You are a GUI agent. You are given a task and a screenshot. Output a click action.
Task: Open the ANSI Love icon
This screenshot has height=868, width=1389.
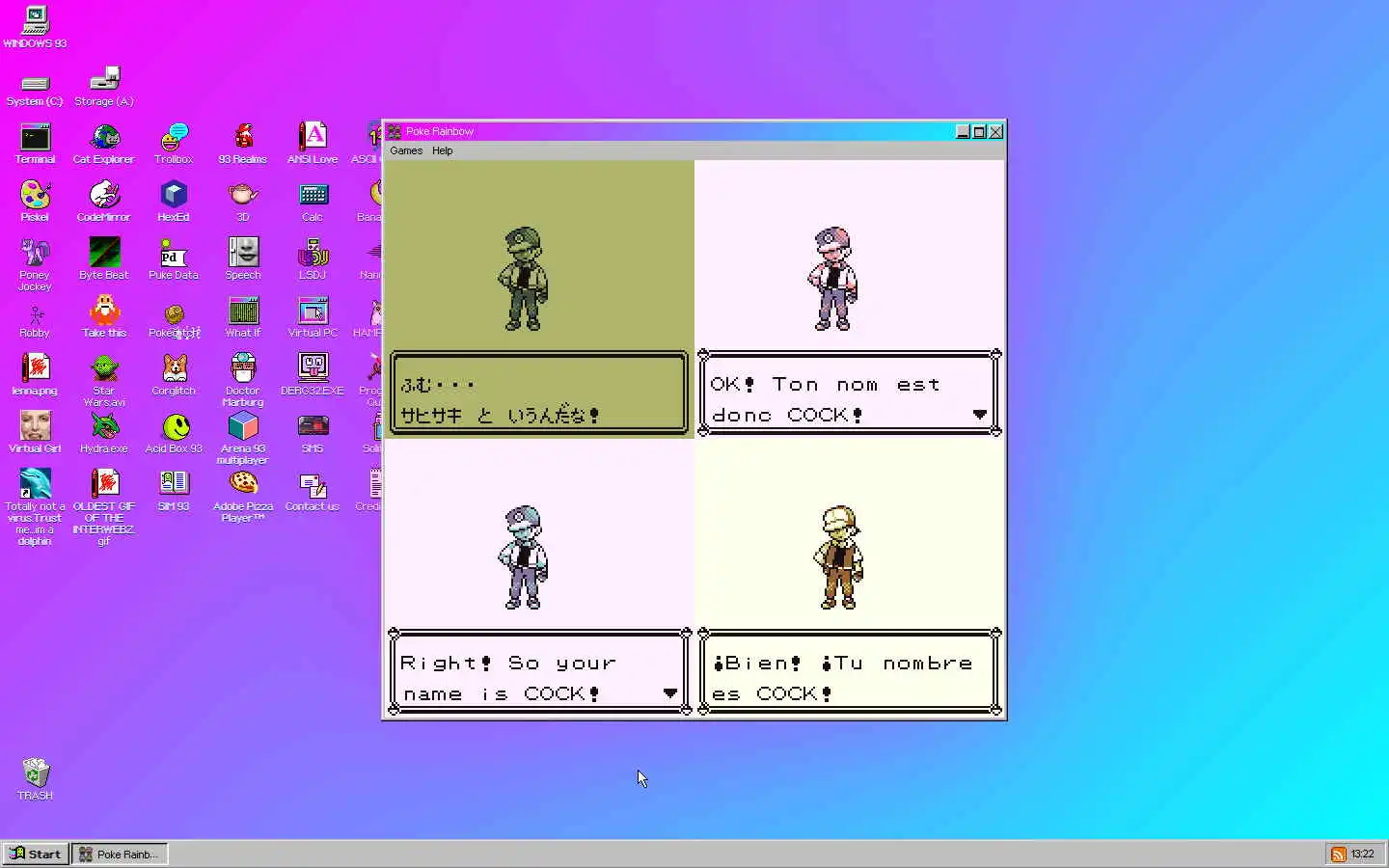[x=313, y=144]
